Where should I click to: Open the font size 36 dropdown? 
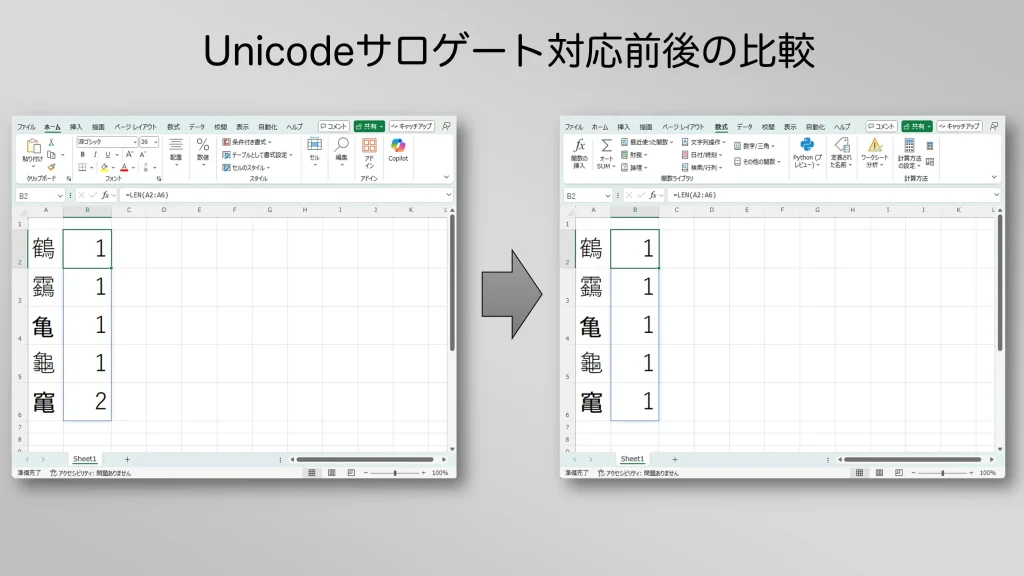[x=155, y=142]
